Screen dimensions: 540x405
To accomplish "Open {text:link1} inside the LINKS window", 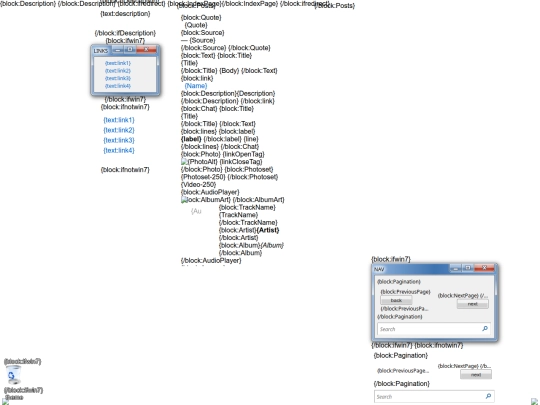I will (118, 63).
